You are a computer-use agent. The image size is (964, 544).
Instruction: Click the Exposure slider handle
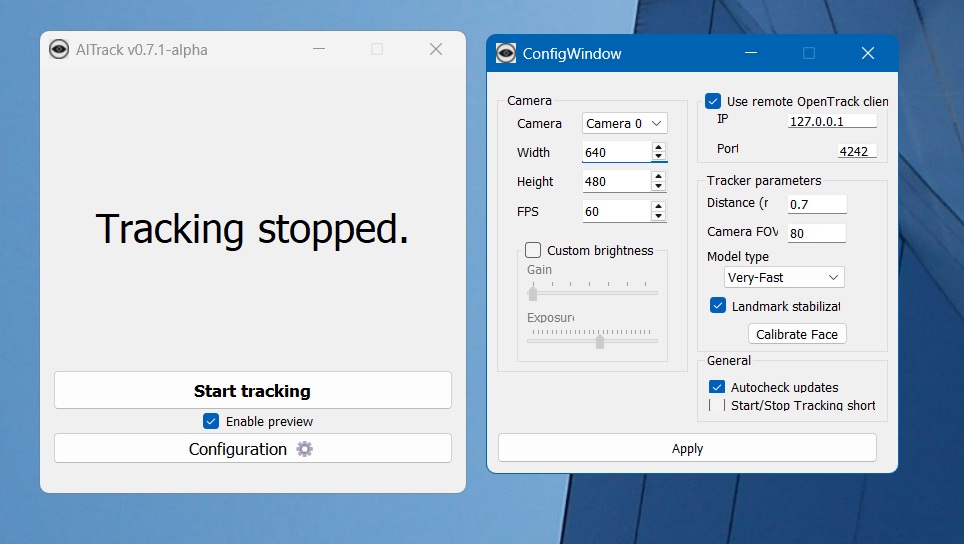(599, 342)
